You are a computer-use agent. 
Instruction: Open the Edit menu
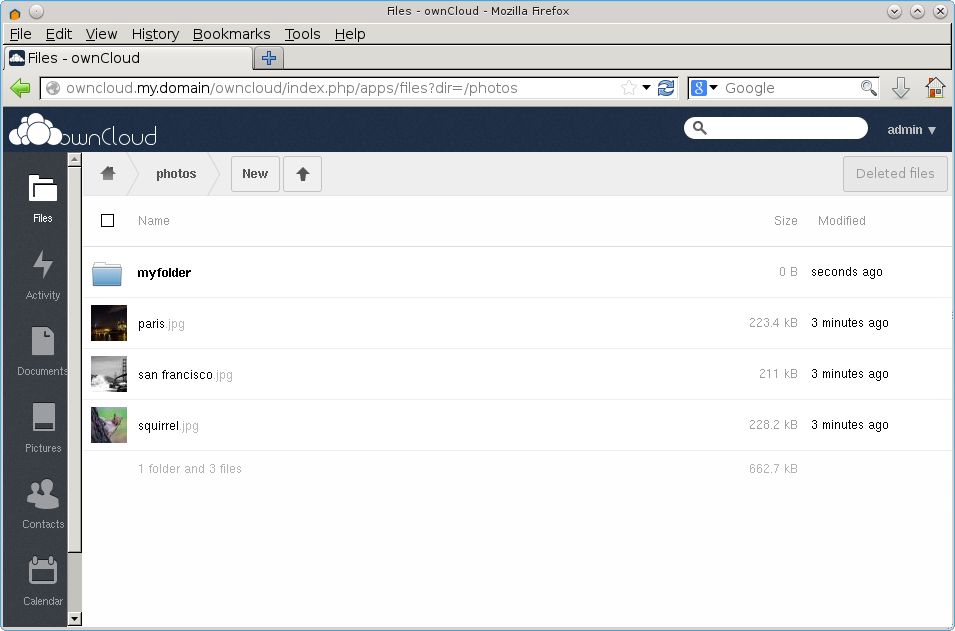pyautogui.click(x=59, y=34)
